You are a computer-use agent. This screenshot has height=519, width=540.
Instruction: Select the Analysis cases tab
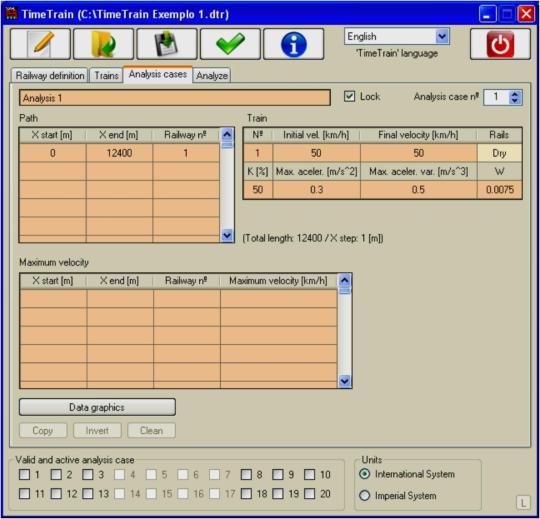(158, 74)
